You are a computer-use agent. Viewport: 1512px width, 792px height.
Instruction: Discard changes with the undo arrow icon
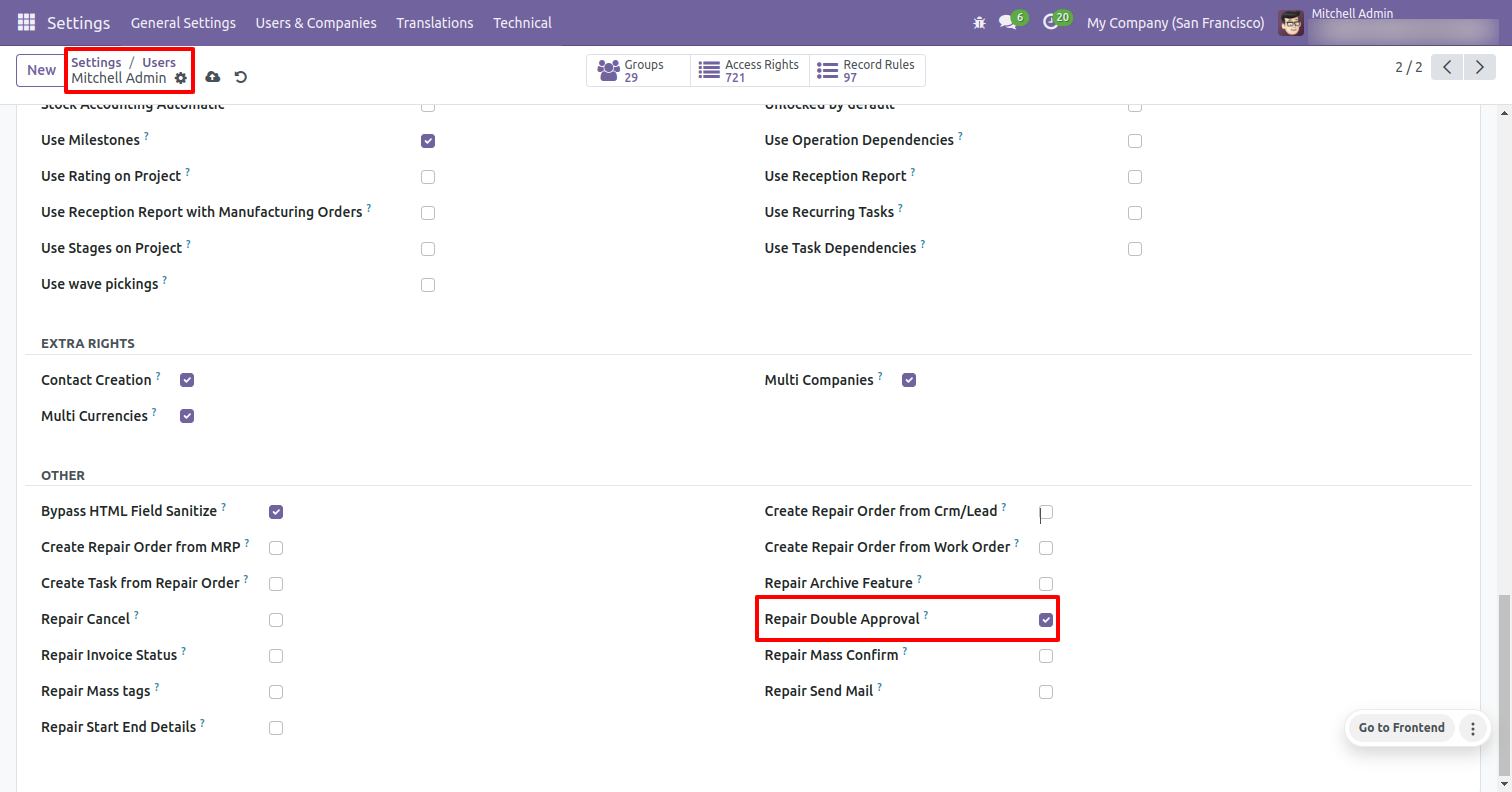(241, 77)
